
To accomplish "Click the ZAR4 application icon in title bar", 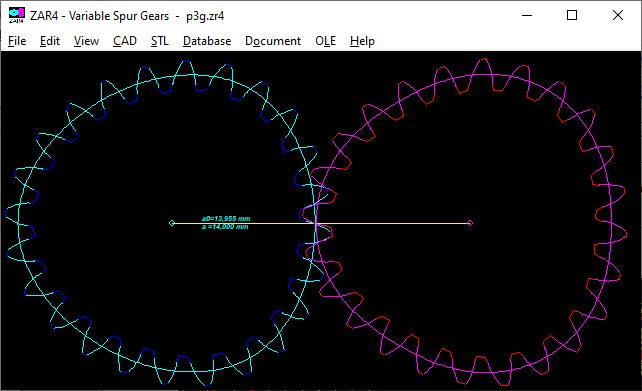I will [16, 15].
